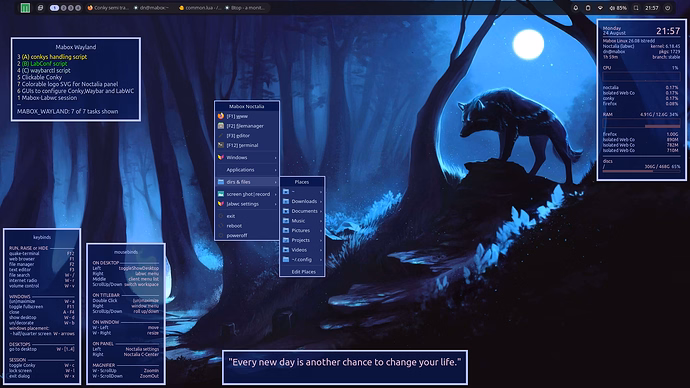This screenshot has height=388, width=690.
Task: Click the Downloads folder icon in Places
Action: tap(286, 201)
